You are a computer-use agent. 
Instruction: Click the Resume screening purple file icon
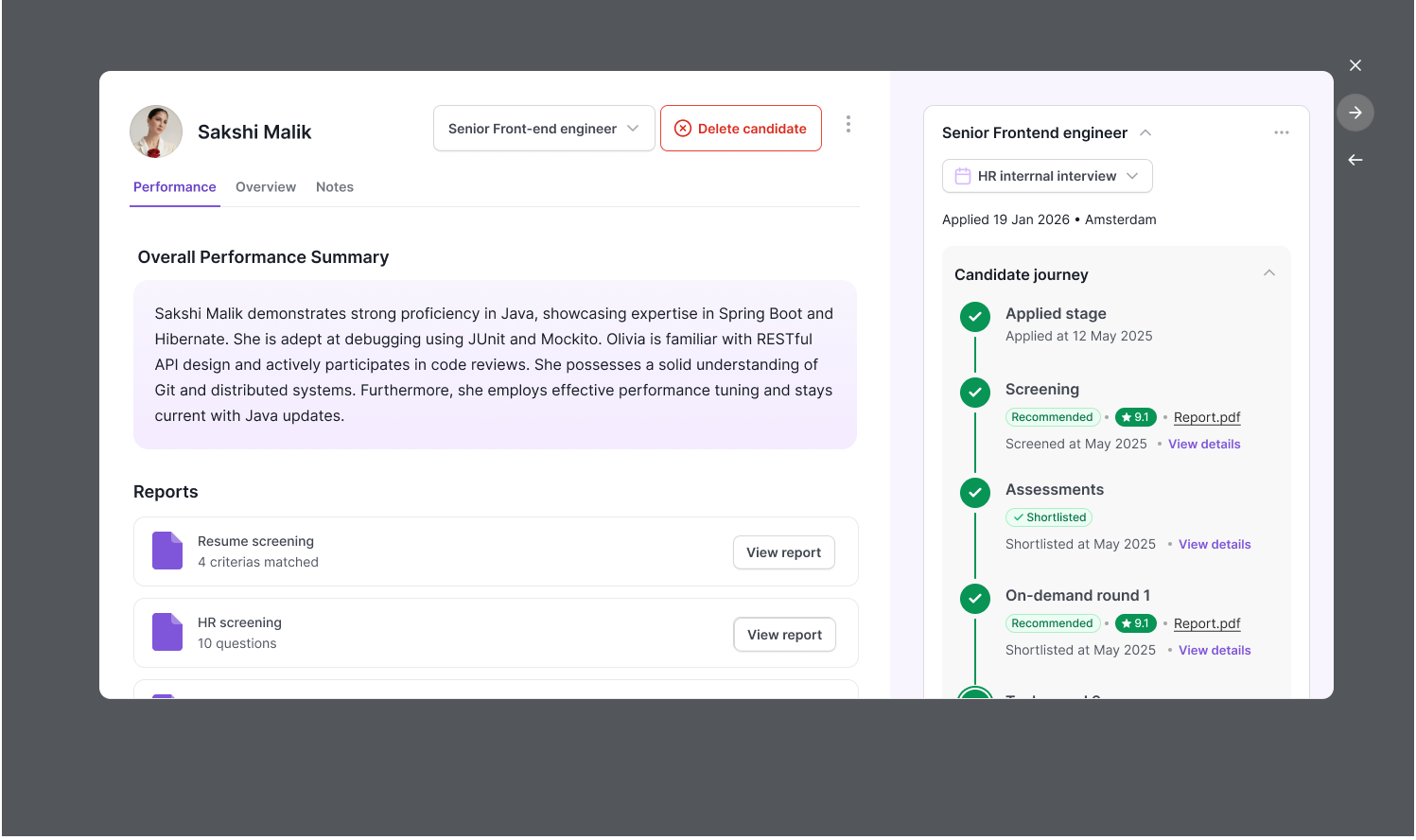167,551
